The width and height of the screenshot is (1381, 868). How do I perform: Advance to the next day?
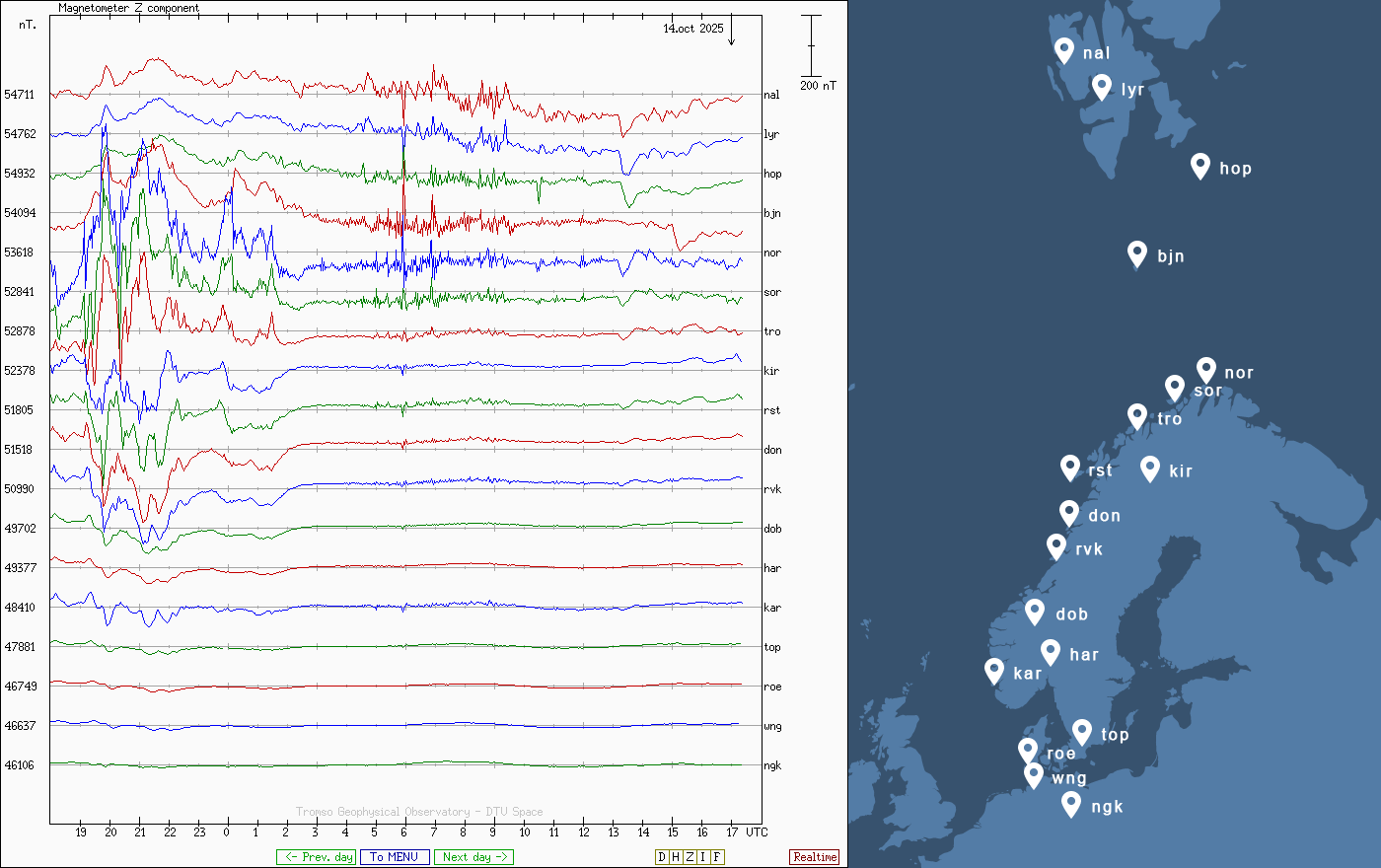[473, 857]
